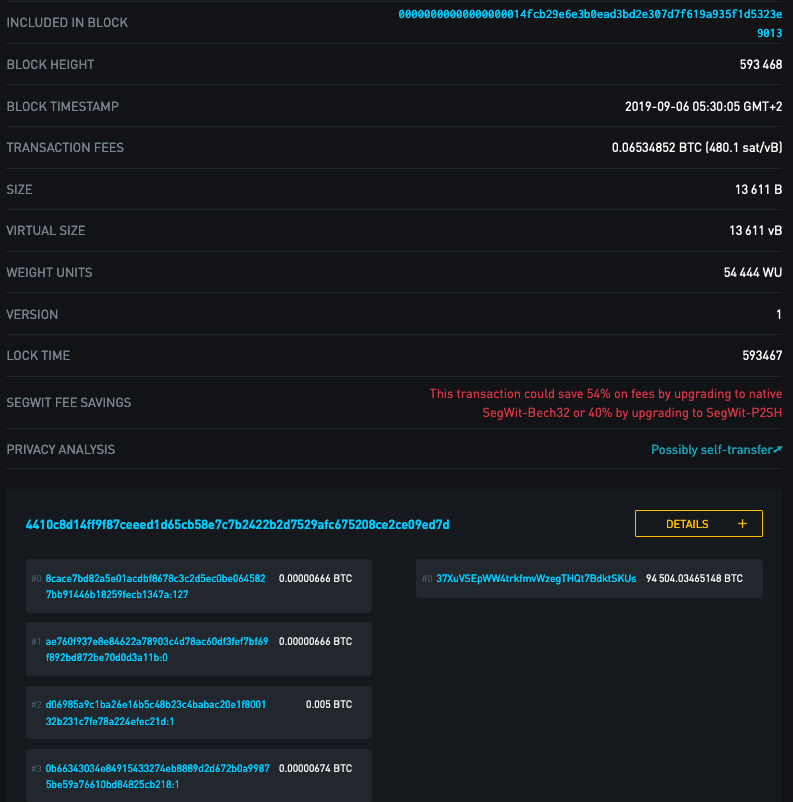
Task: Click the weight units value 54 444 WU
Action: 753,273
